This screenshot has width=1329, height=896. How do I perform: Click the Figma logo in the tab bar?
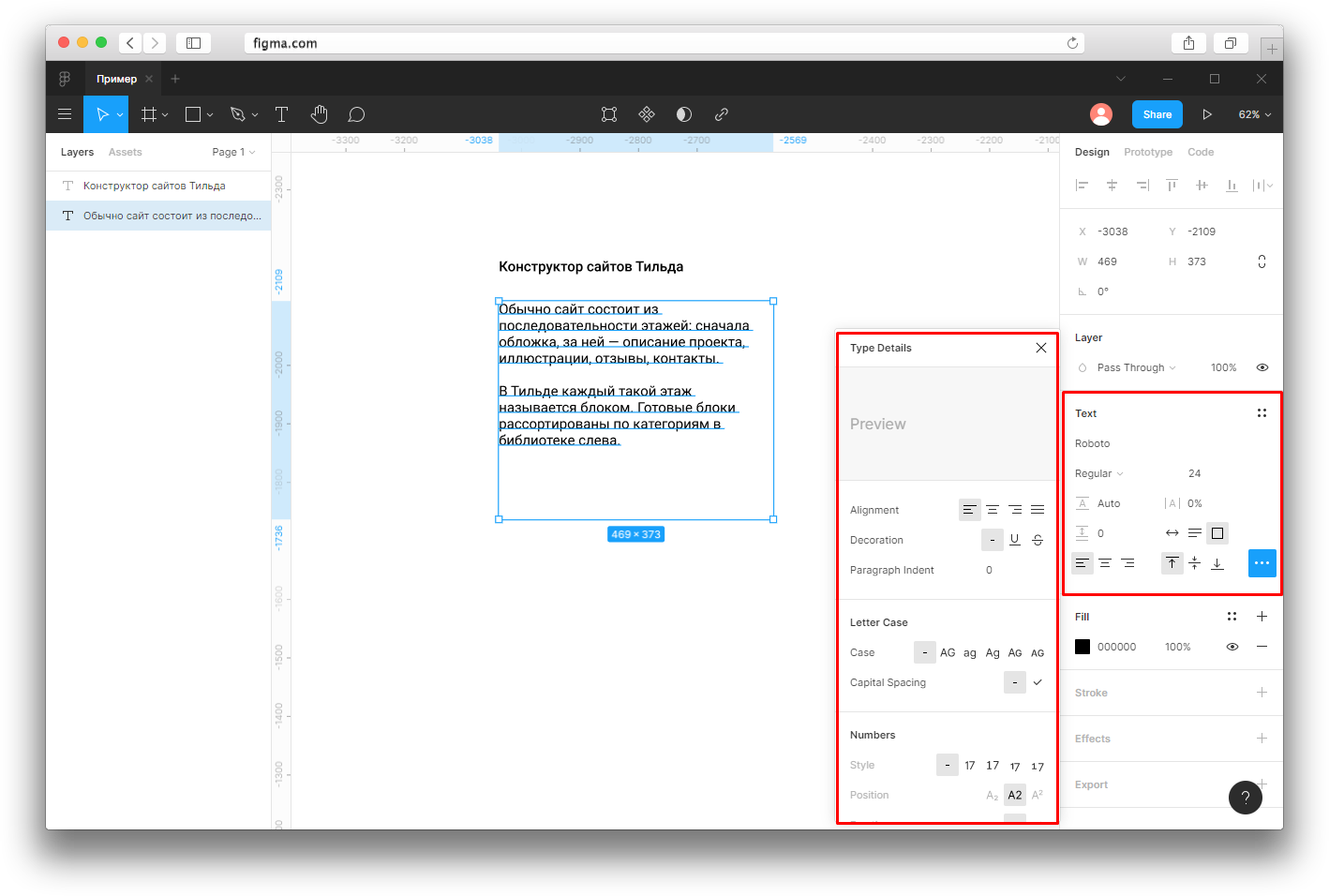[65, 79]
